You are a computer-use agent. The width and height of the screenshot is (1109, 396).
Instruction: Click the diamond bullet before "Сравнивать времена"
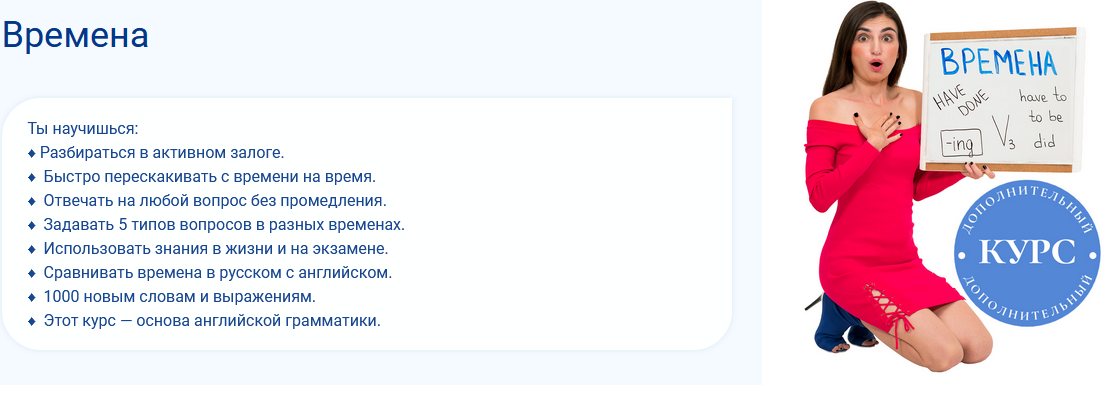31,273
